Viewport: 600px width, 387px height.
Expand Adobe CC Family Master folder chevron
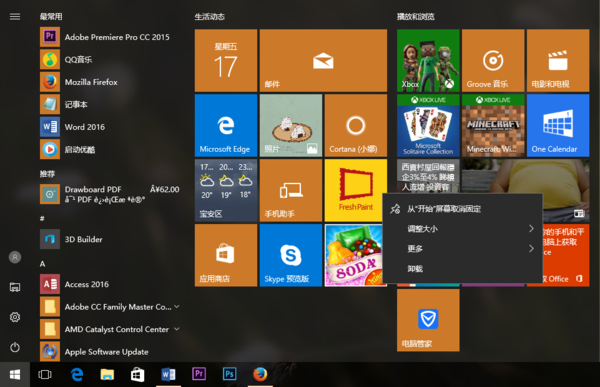click(177, 307)
